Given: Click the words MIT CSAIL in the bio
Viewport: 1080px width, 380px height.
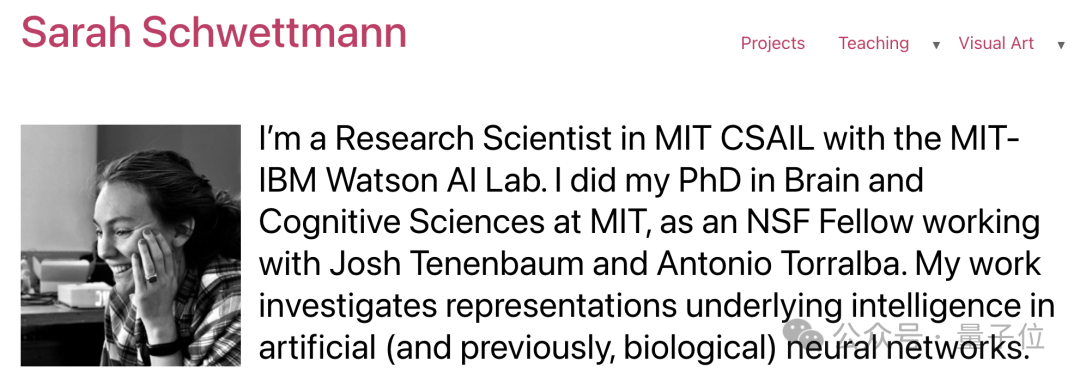Looking at the screenshot, I should point(734,140).
